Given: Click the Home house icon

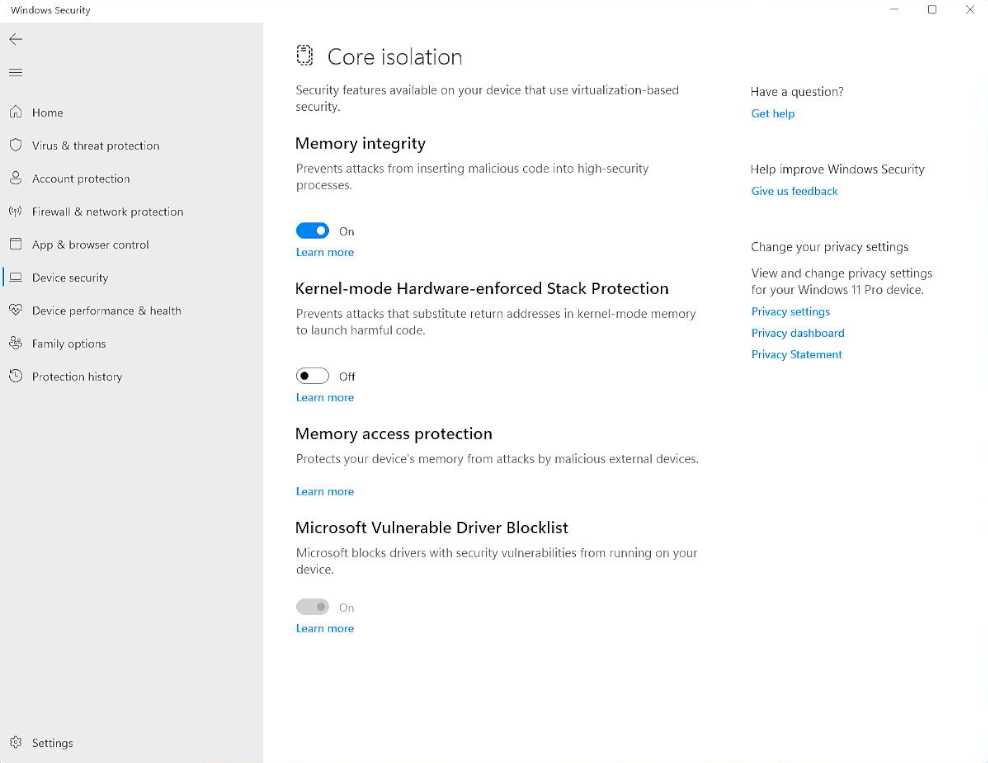Looking at the screenshot, I should 16,112.
